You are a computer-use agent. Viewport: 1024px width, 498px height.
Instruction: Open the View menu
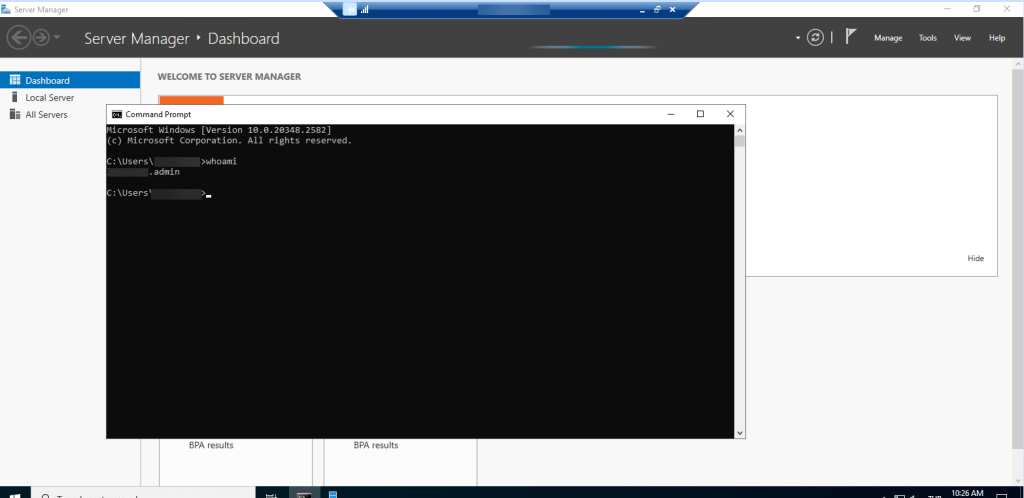pyautogui.click(x=962, y=38)
